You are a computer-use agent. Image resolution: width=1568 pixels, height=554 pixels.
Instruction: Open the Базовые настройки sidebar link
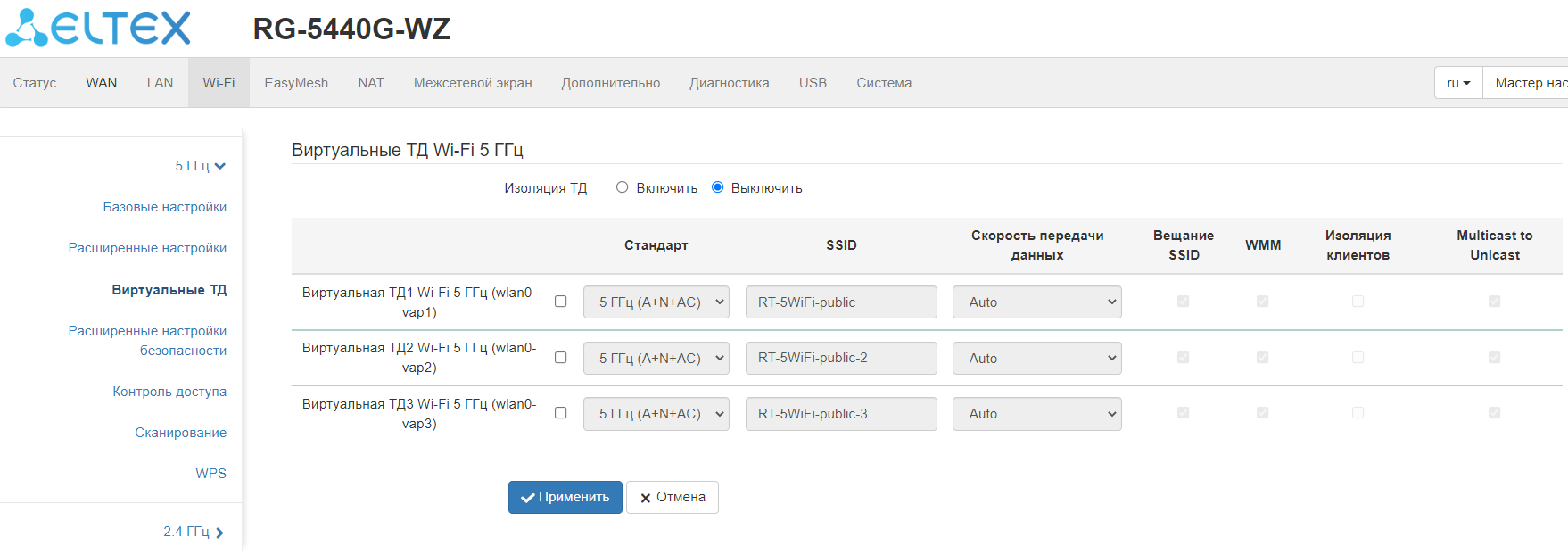[x=165, y=207]
